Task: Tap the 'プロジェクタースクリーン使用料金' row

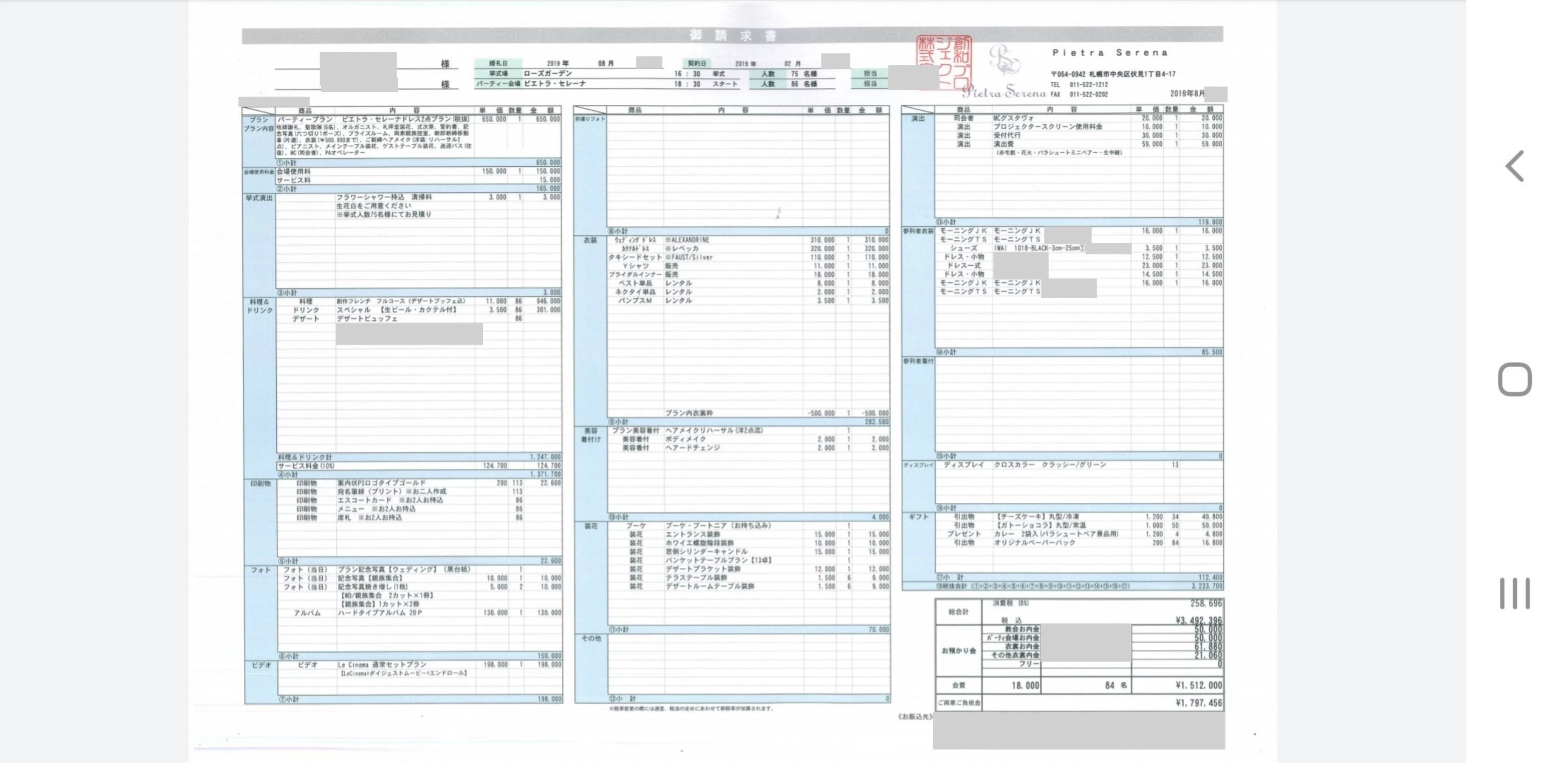Action: coord(1079,127)
